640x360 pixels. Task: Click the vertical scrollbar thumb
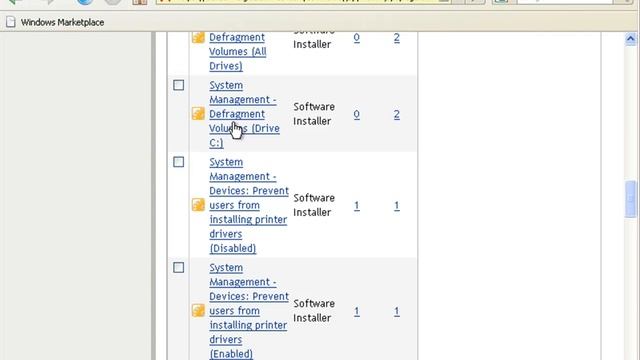630,199
